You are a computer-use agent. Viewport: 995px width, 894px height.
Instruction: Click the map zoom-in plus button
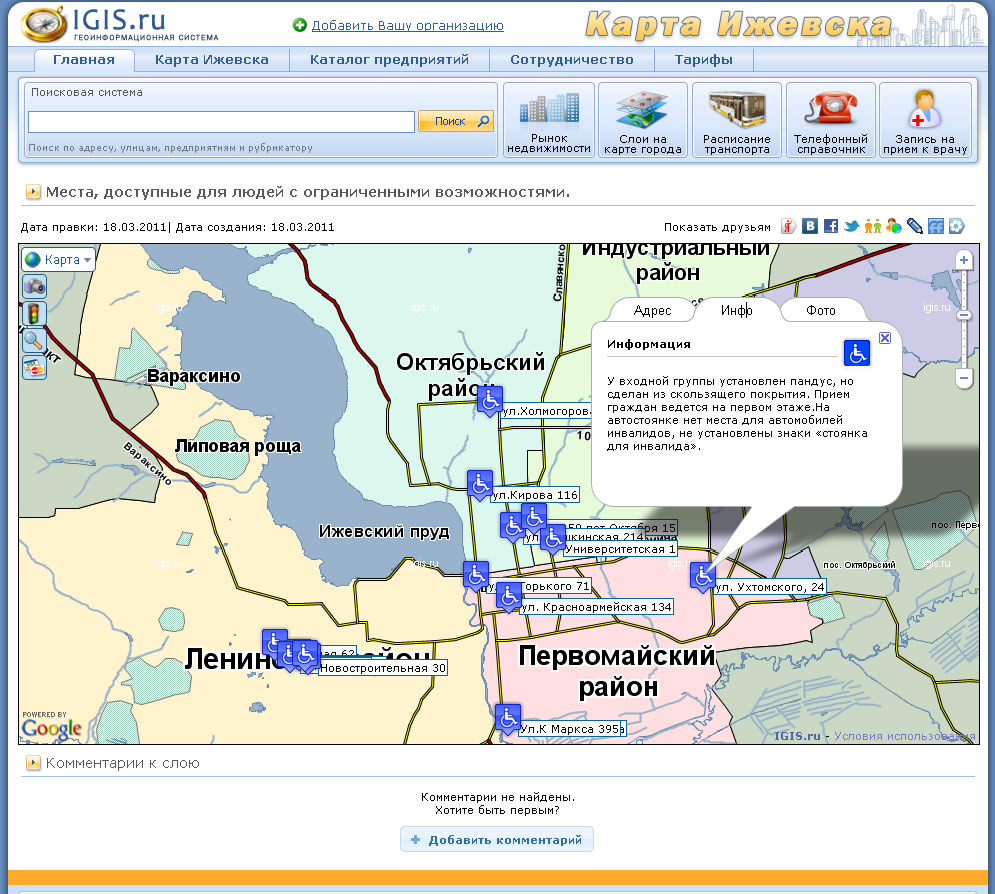964,260
